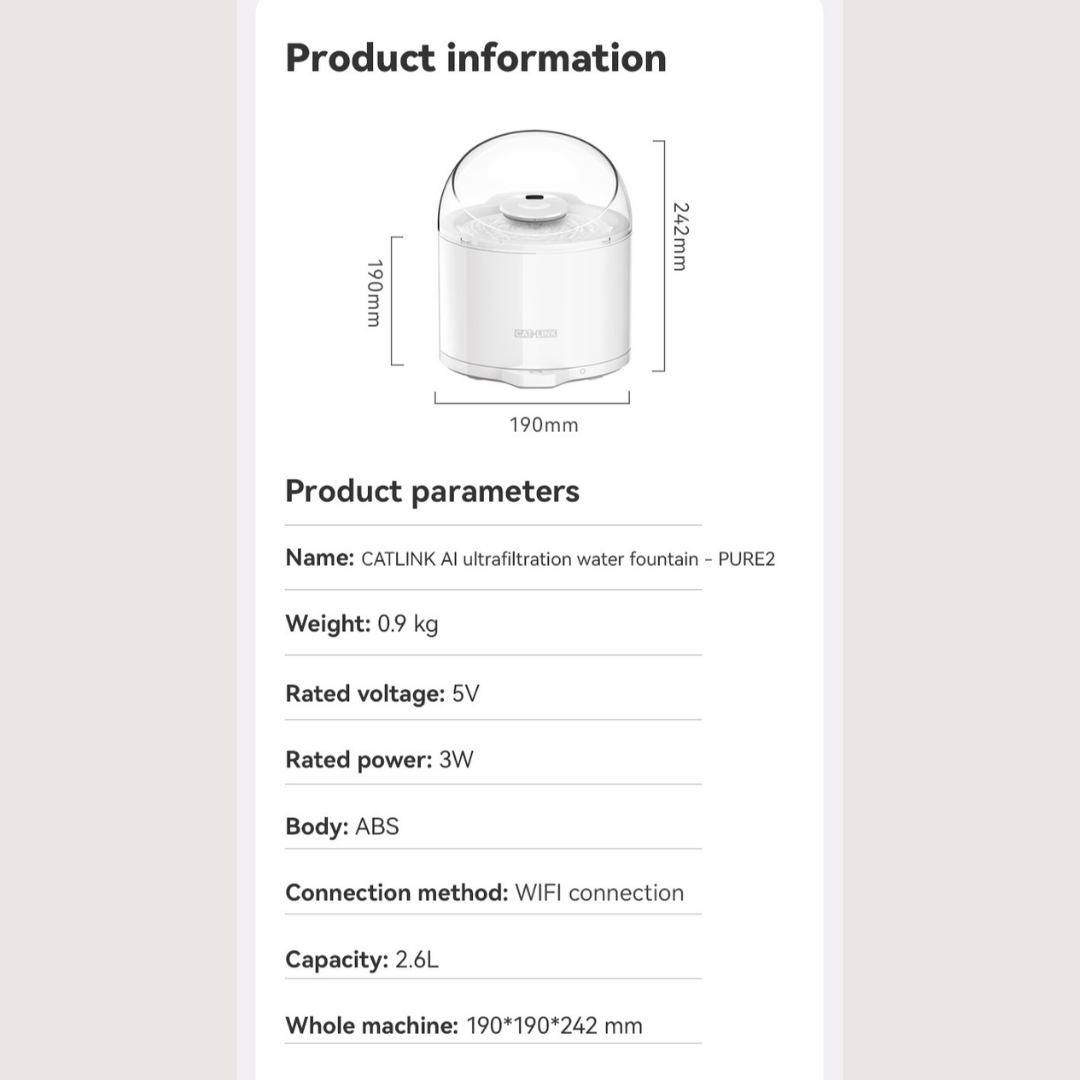
Task: Click the CATLINK logo on the fountain body
Action: [535, 333]
